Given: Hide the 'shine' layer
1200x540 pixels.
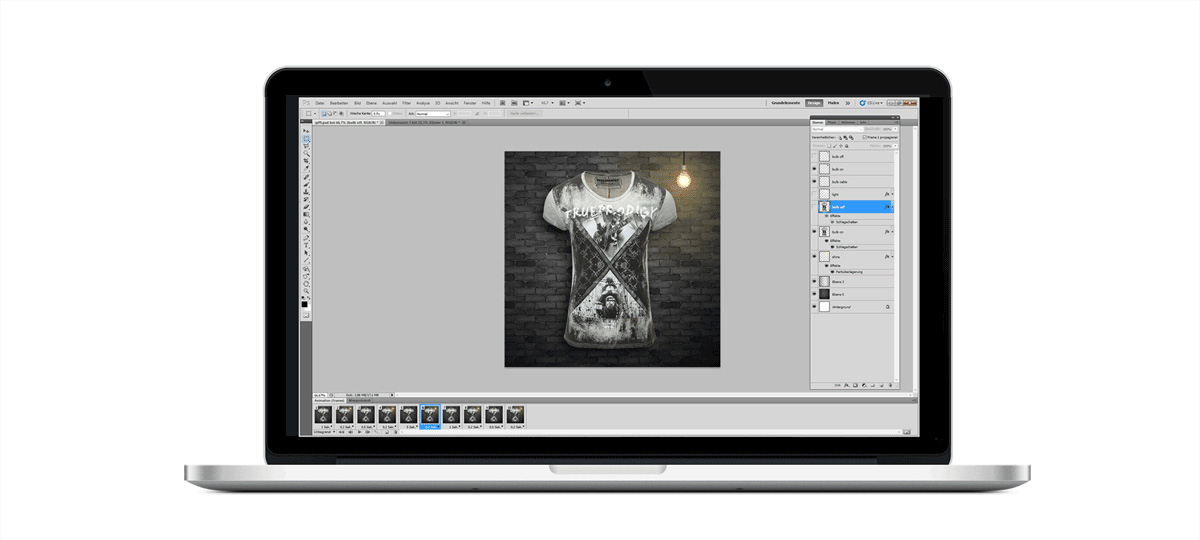Looking at the screenshot, I should tap(814, 257).
